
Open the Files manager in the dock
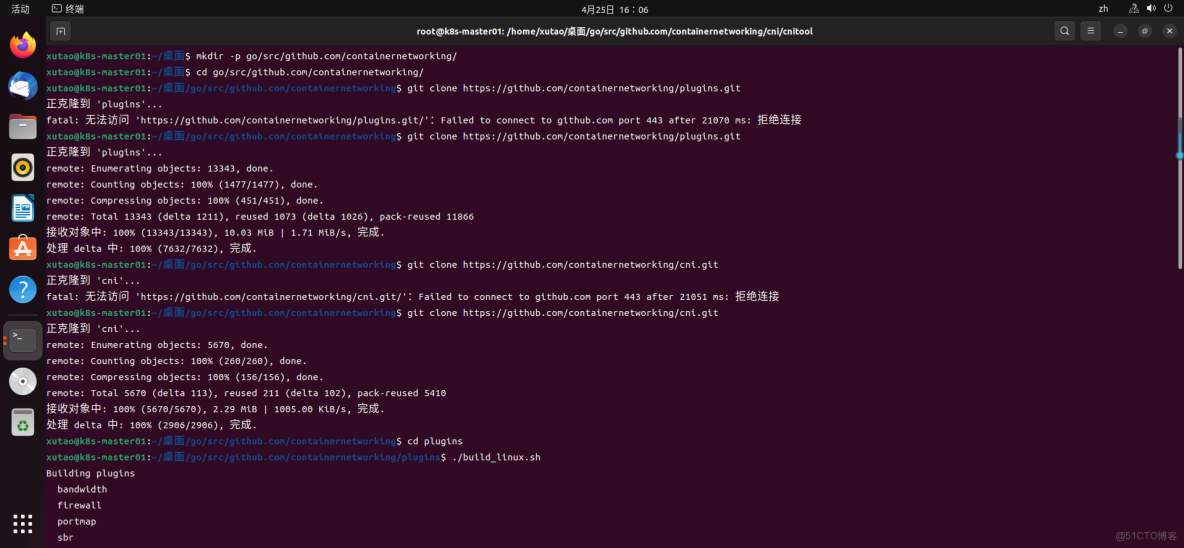23,126
